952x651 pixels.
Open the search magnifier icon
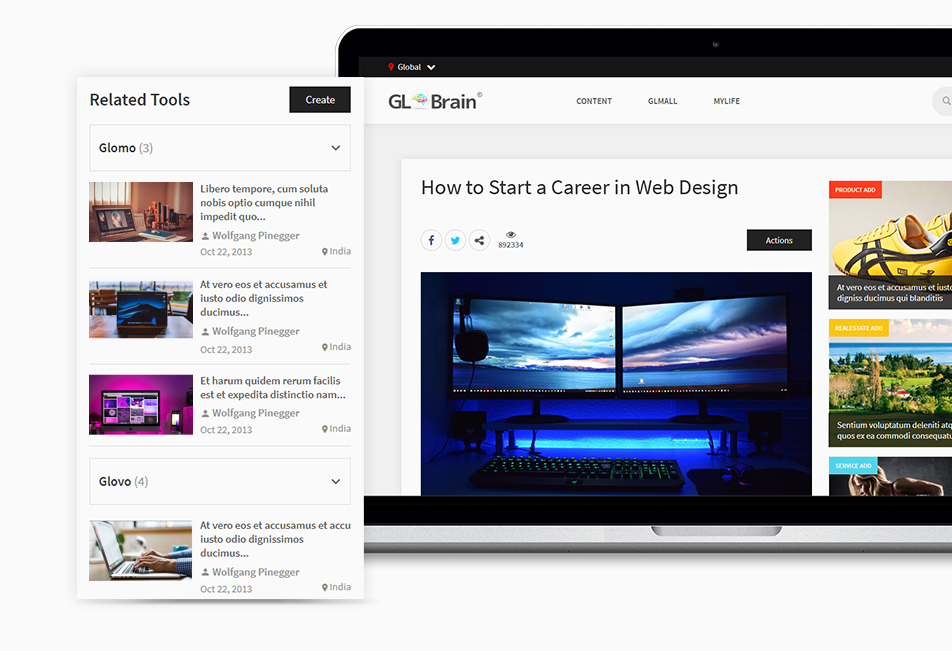coord(946,101)
